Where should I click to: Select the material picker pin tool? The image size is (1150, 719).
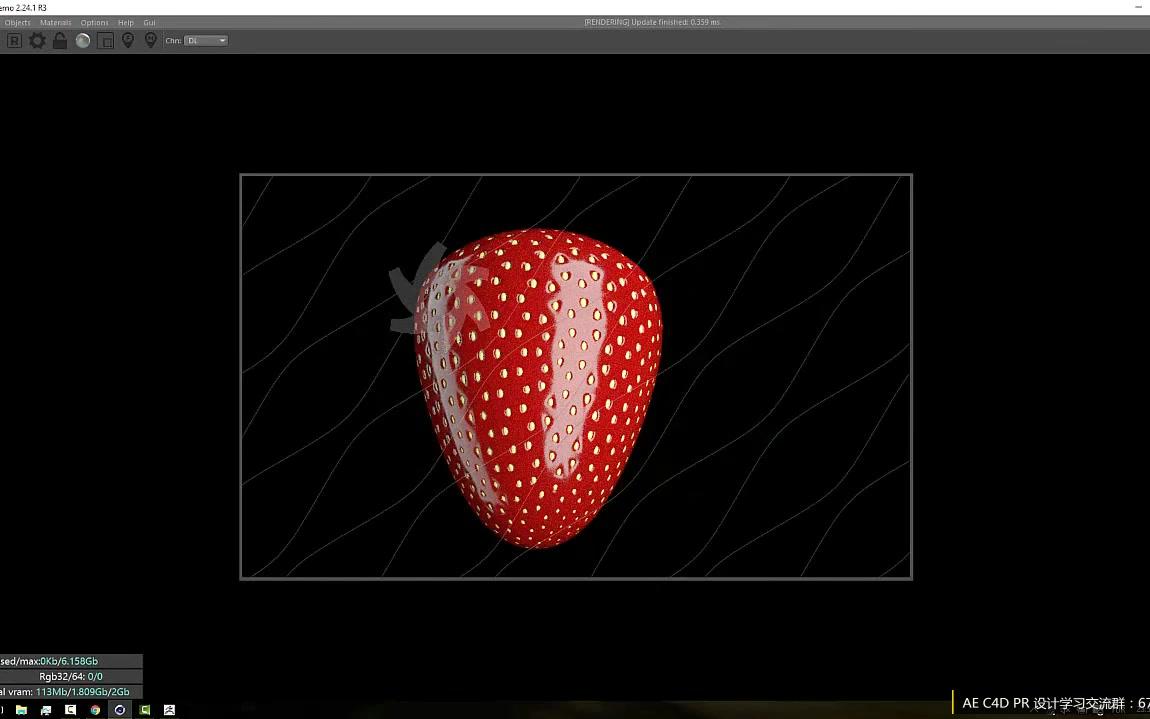(x=151, y=40)
